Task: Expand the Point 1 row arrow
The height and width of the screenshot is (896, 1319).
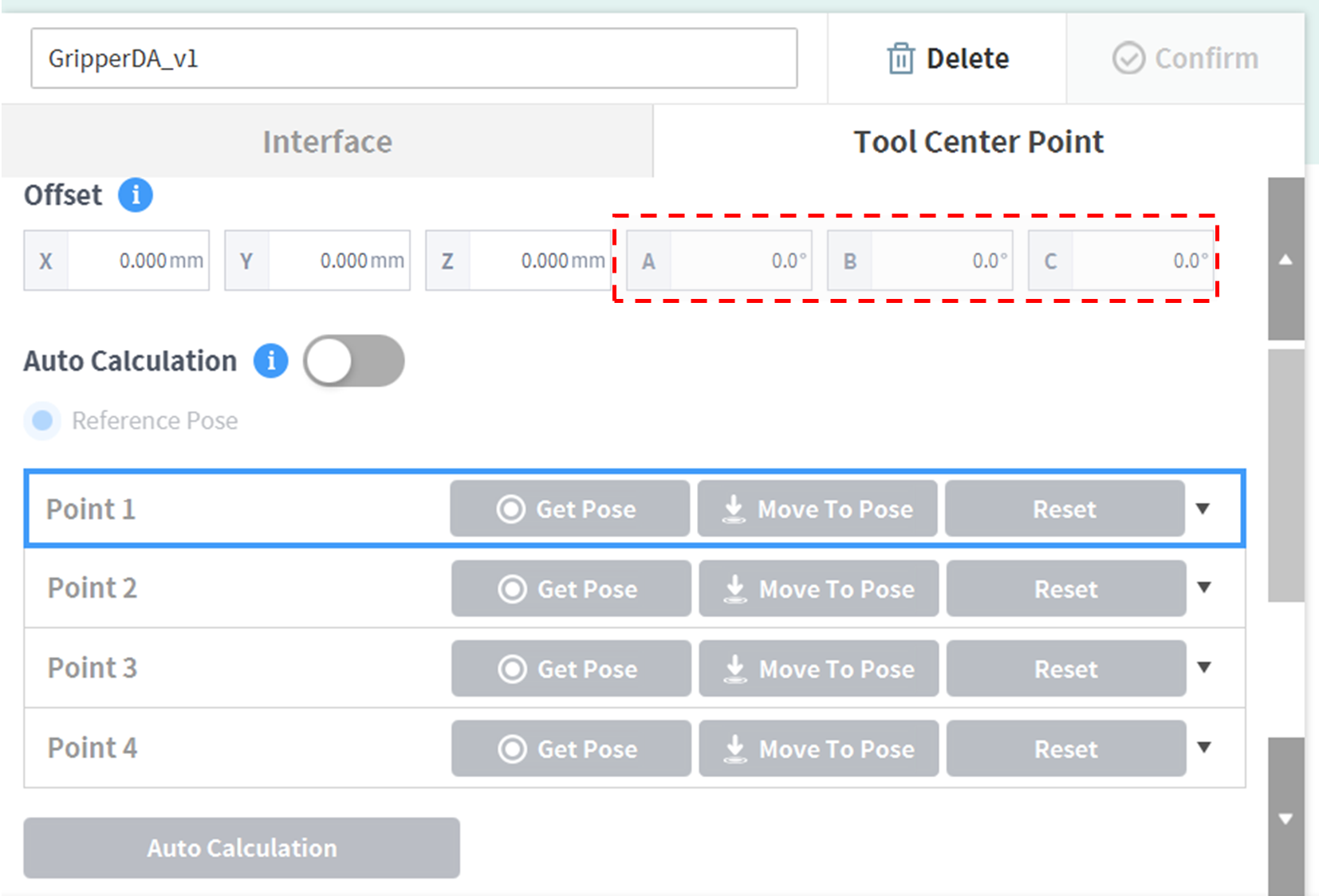Action: [1203, 509]
